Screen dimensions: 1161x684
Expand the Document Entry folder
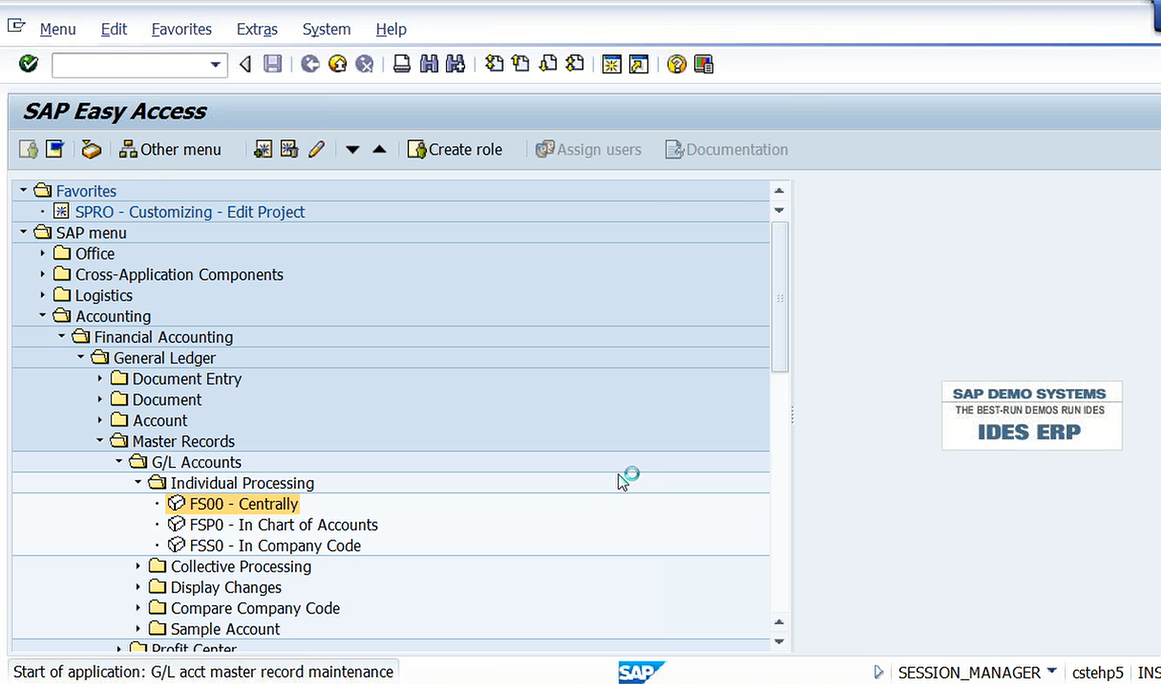click(x=100, y=378)
